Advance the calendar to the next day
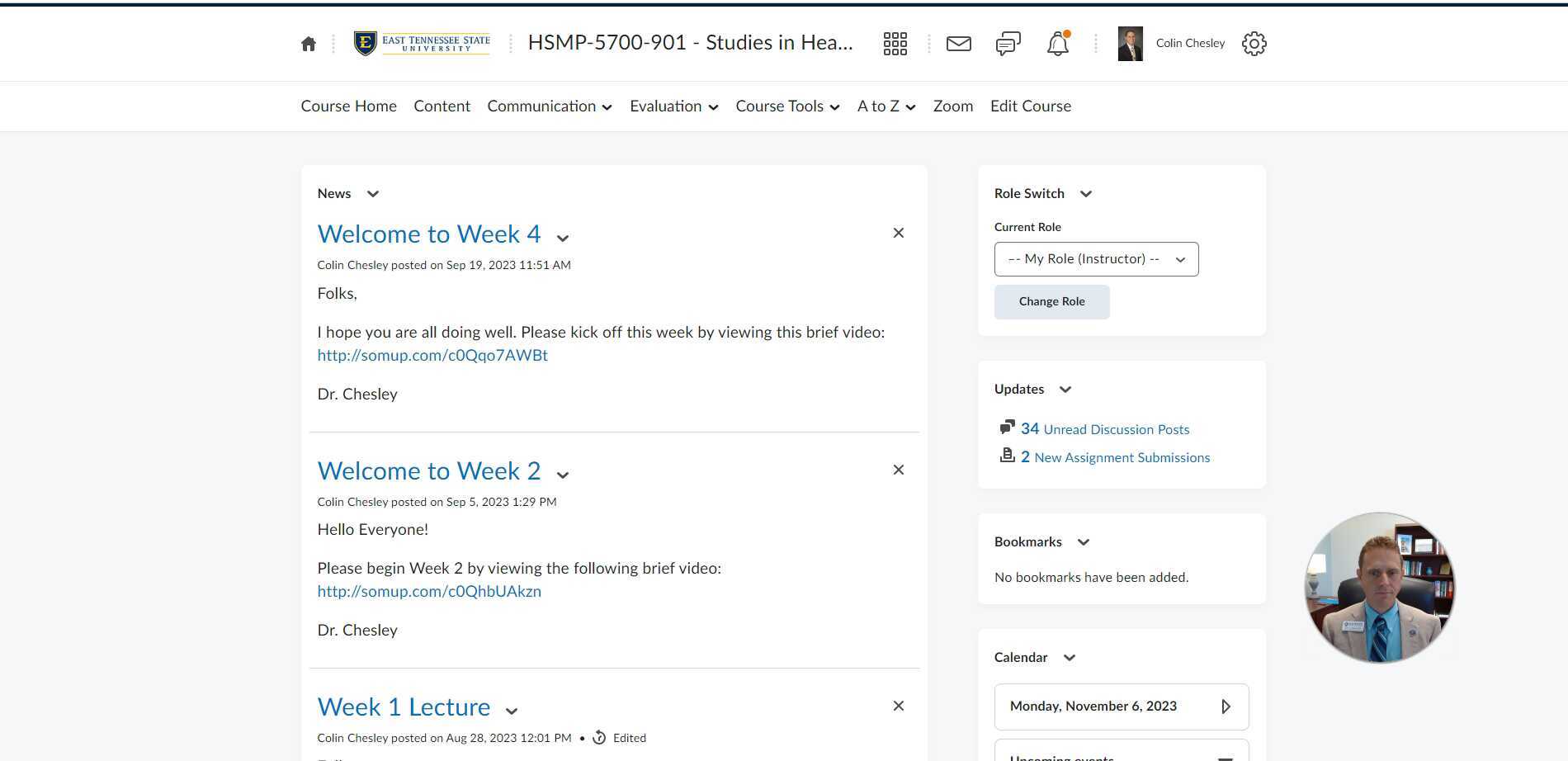This screenshot has height=761, width=1568. point(1227,706)
